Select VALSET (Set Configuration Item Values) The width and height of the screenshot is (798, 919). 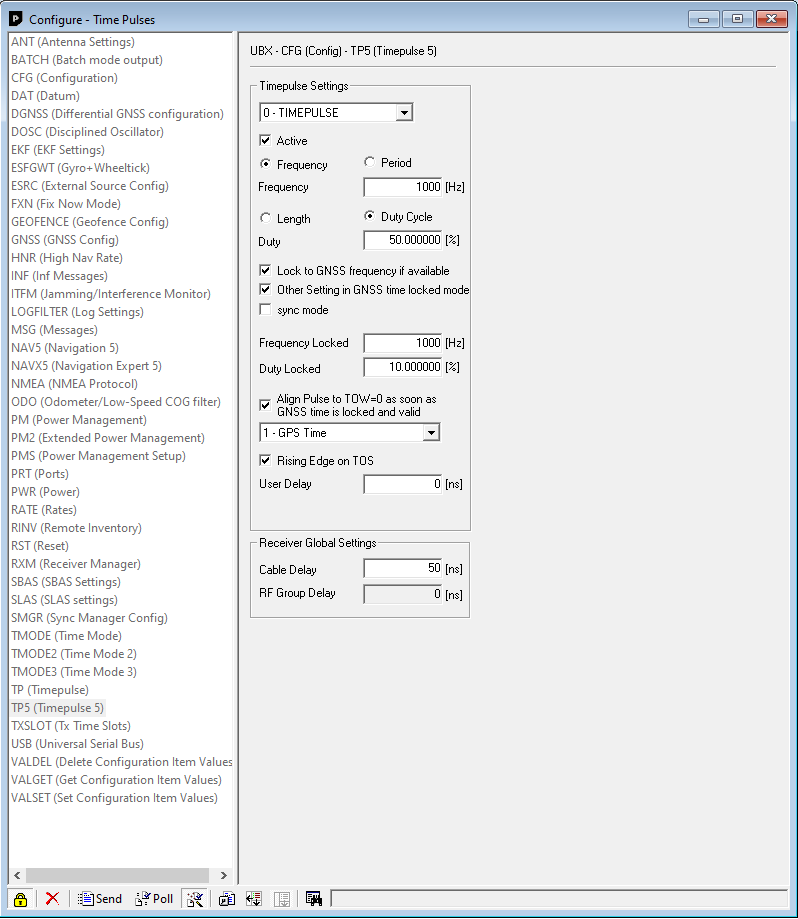[x=114, y=798]
